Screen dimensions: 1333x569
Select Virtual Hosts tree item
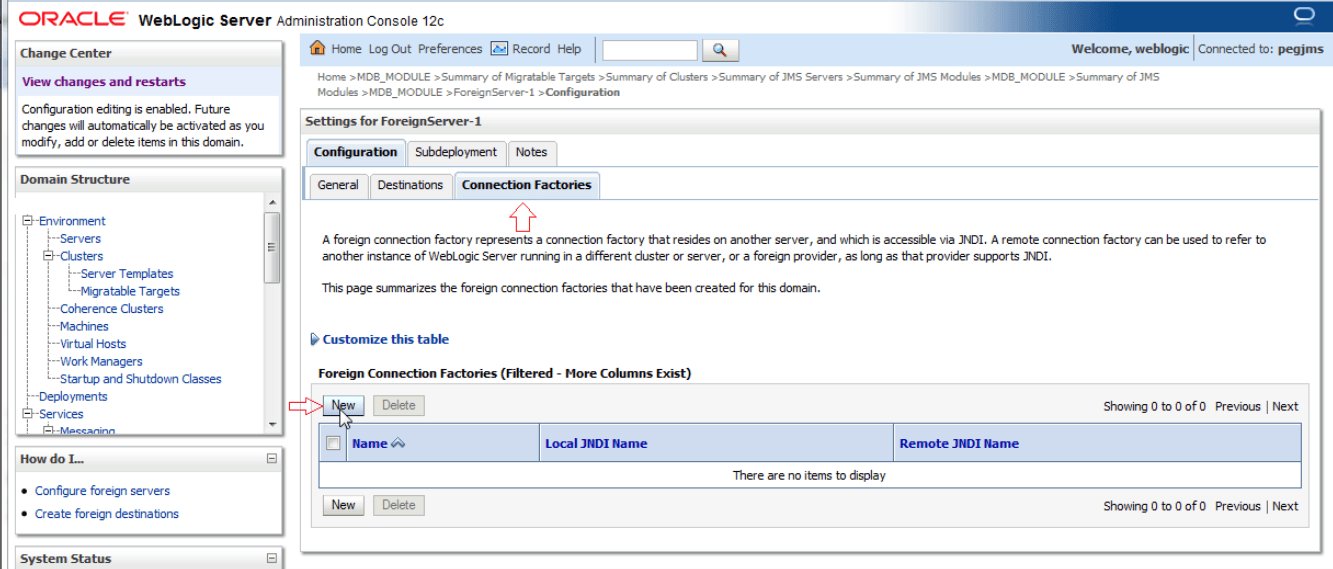tap(93, 344)
